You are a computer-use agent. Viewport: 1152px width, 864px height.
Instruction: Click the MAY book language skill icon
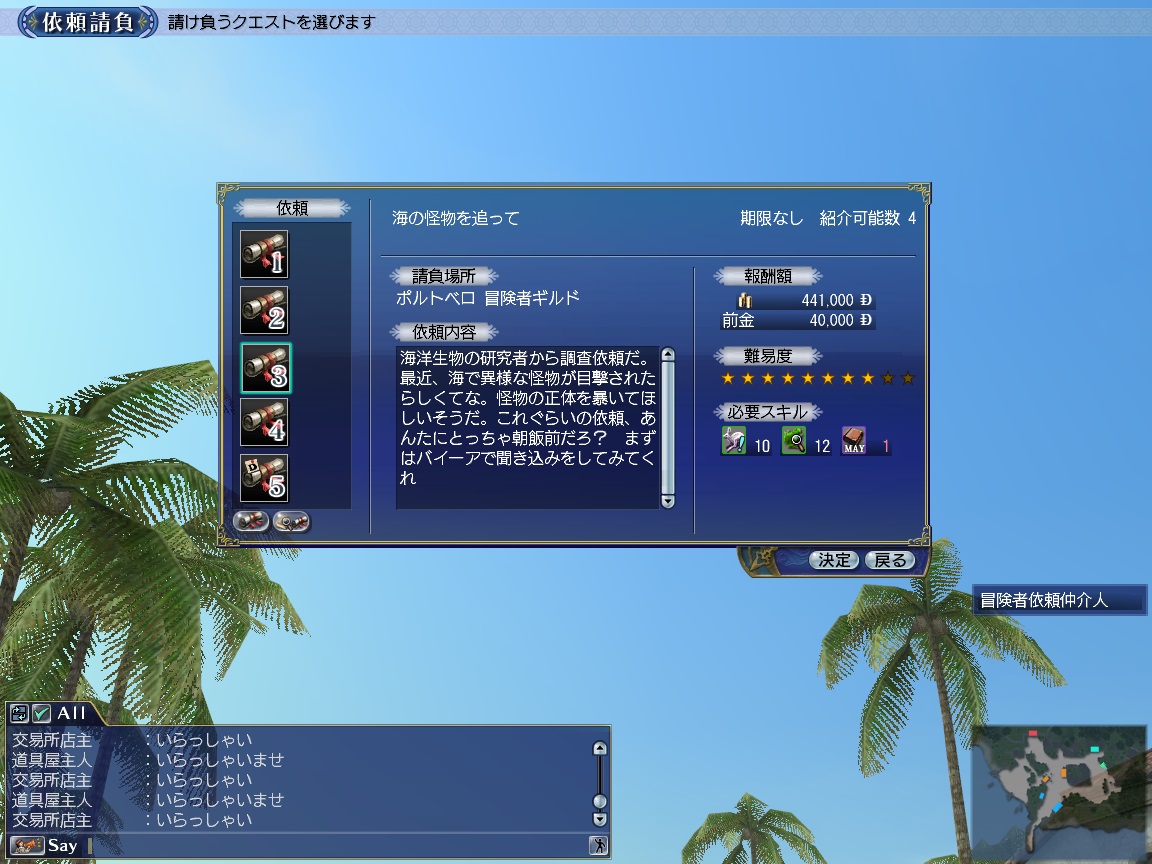(x=853, y=441)
